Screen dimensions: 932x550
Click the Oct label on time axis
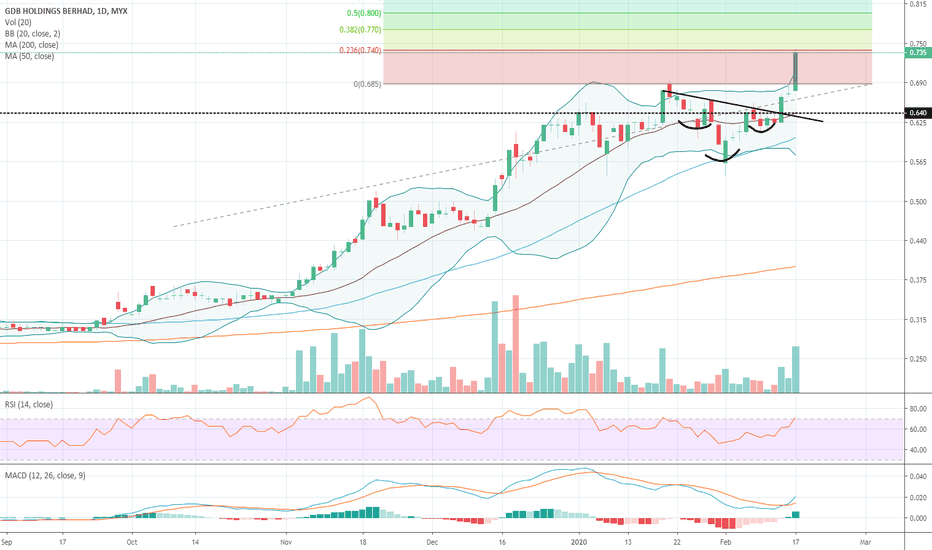click(x=132, y=542)
